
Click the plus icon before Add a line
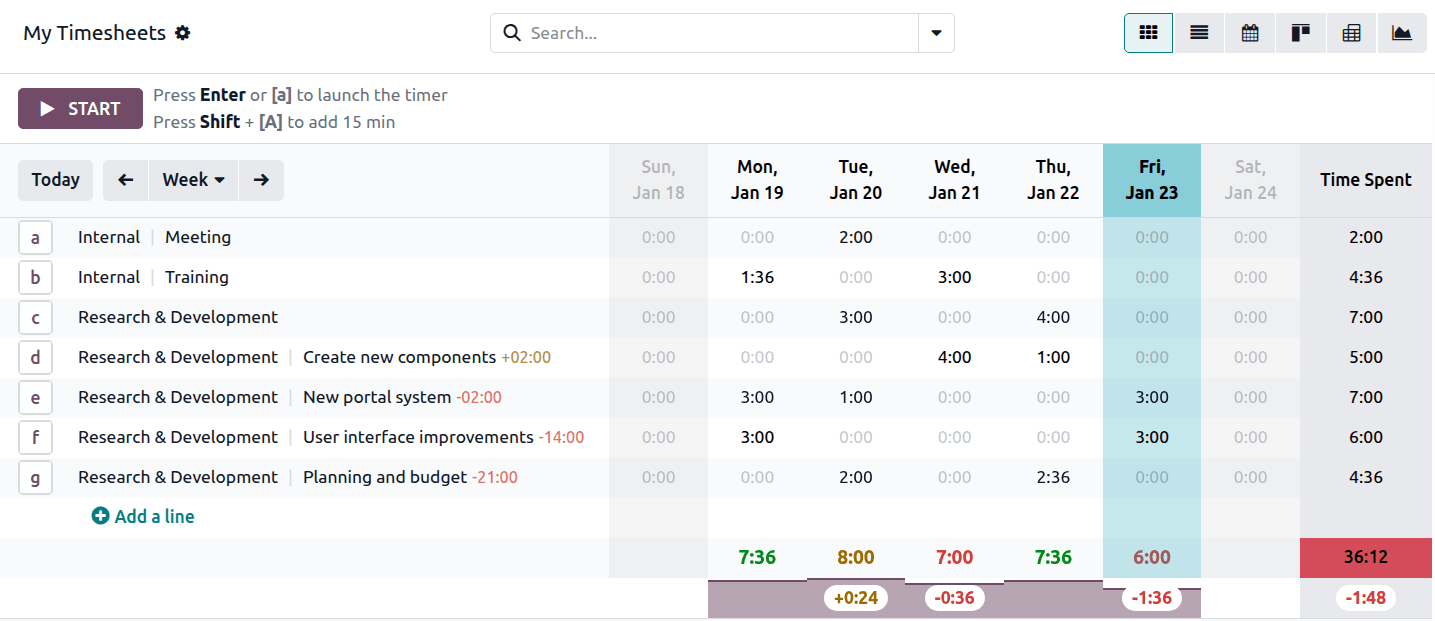(x=100, y=515)
